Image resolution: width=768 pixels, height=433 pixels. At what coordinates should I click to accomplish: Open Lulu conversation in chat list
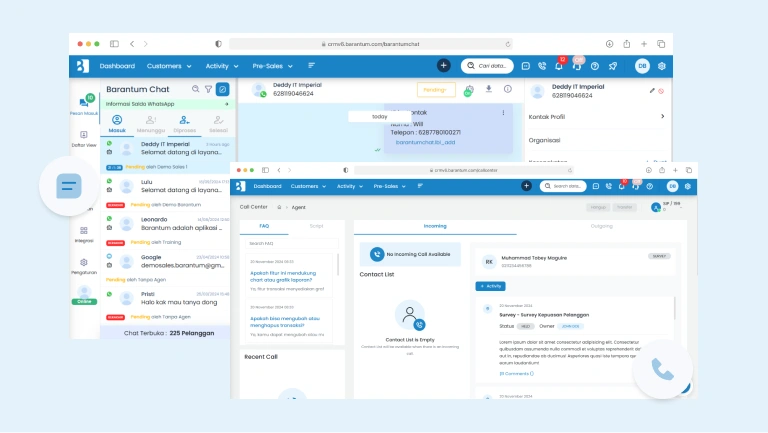click(x=166, y=193)
